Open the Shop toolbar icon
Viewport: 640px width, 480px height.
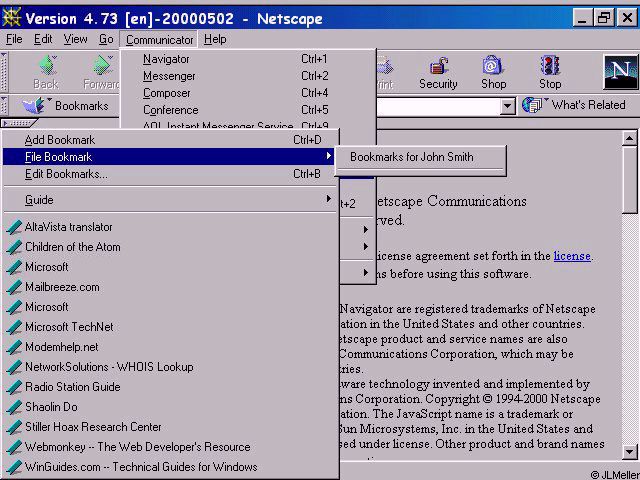pos(493,65)
